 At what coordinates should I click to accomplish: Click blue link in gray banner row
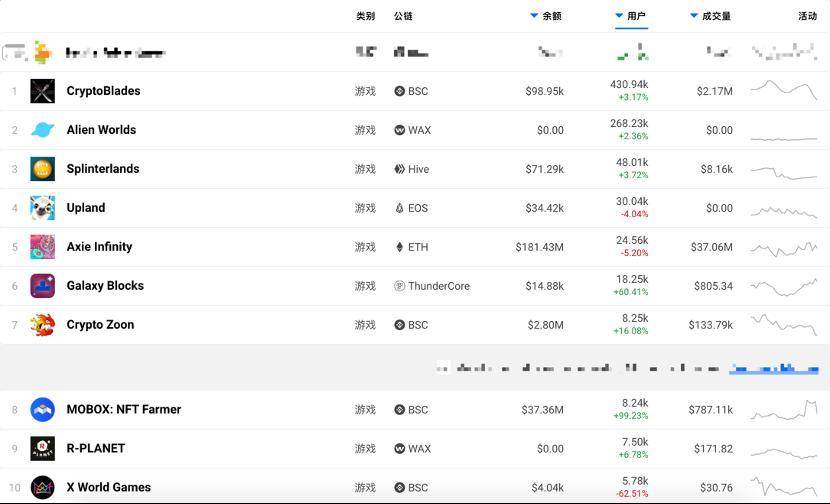774,368
